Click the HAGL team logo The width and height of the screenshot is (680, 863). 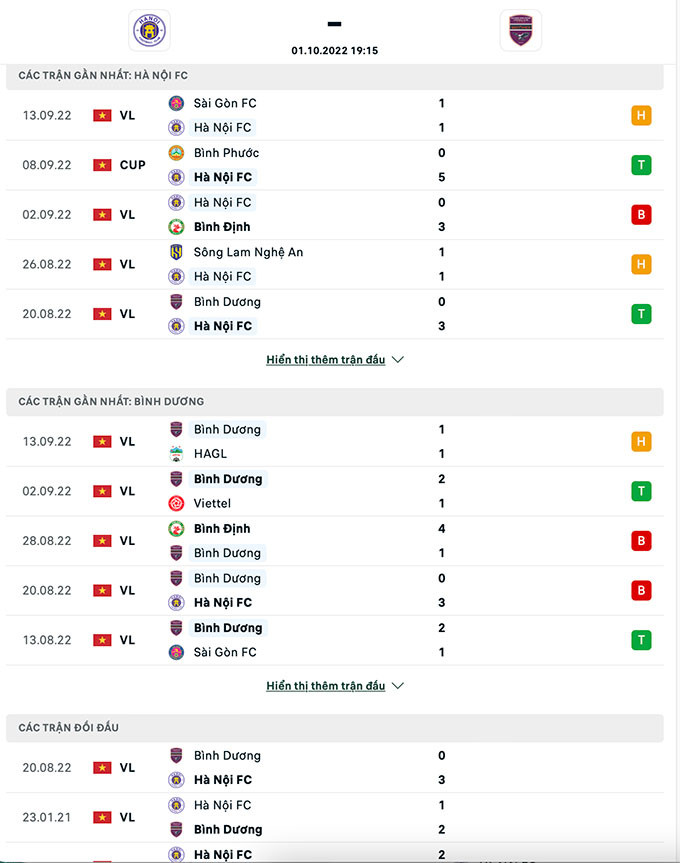[x=176, y=454]
